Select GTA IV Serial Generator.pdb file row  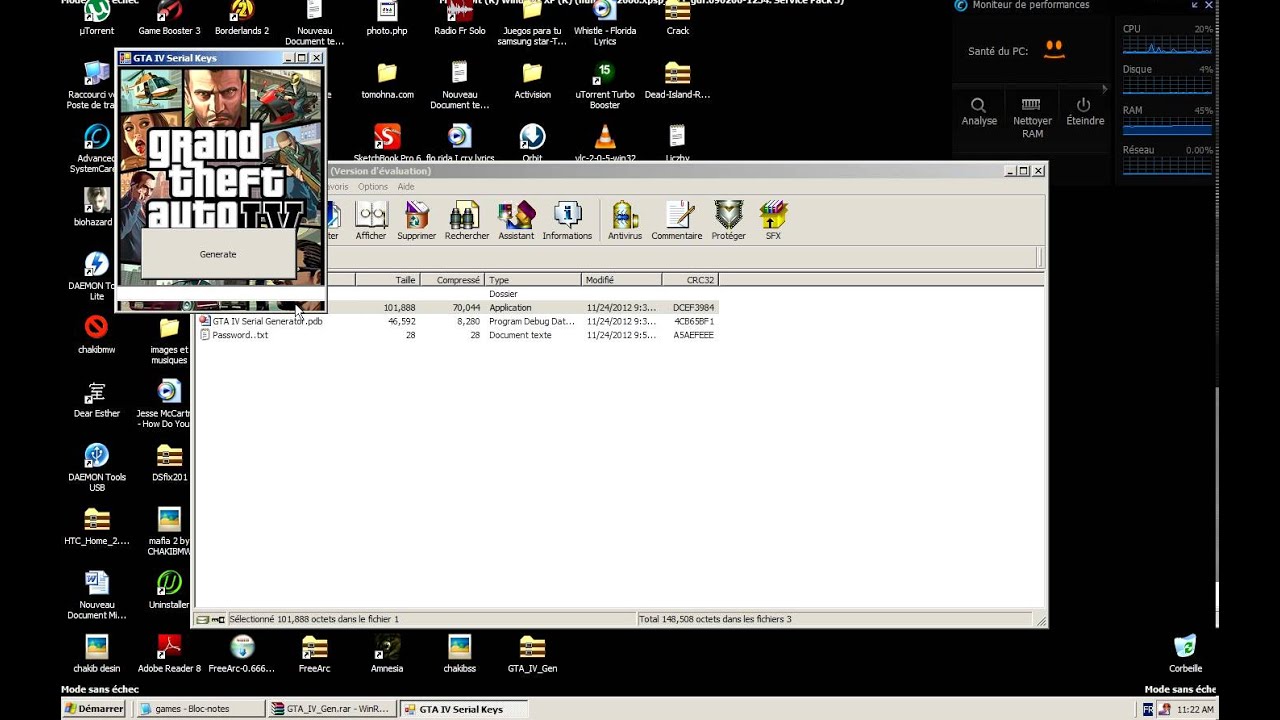[457, 321]
